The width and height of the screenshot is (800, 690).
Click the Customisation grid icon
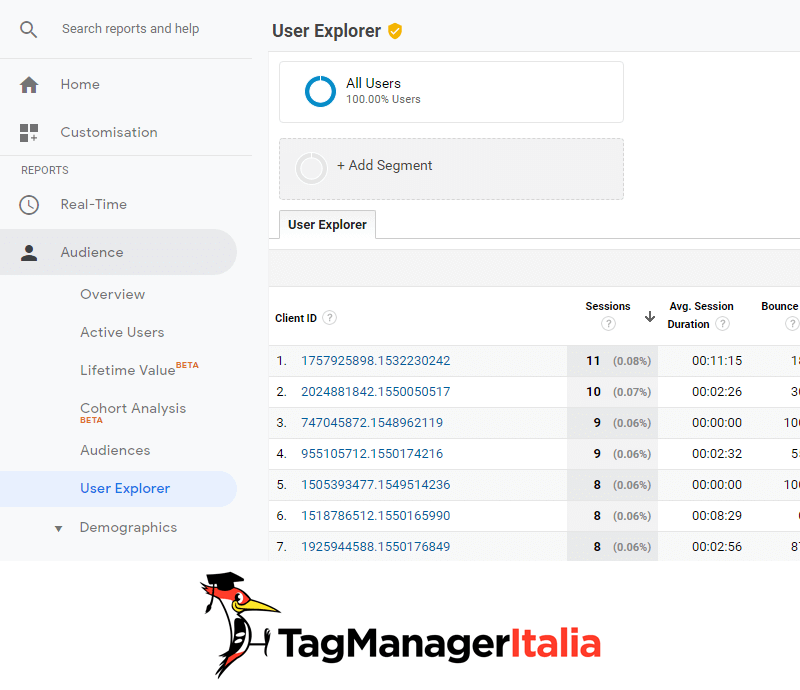tap(29, 133)
